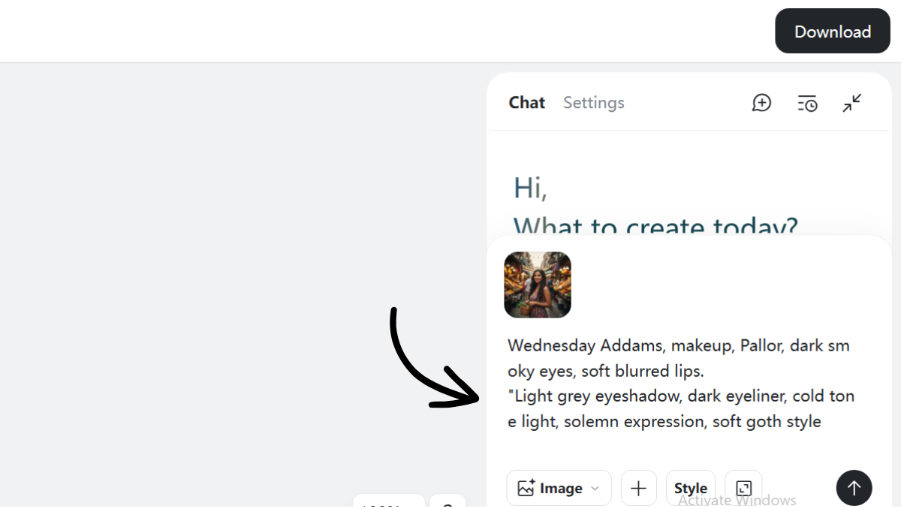Click the empty canvas area on the left
The height and width of the screenshot is (507, 901).
point(200,280)
